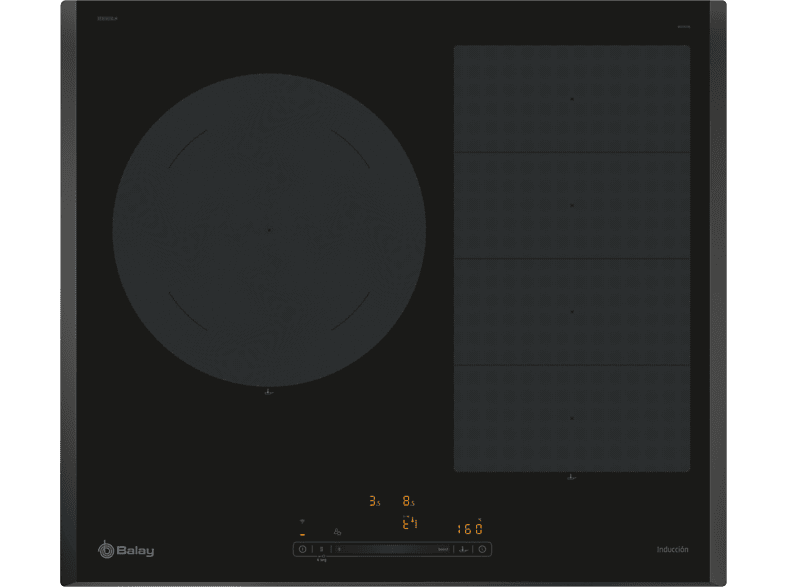Viewport: 786px width, 587px height.
Task: Click the Balay logo
Action: click(126, 548)
